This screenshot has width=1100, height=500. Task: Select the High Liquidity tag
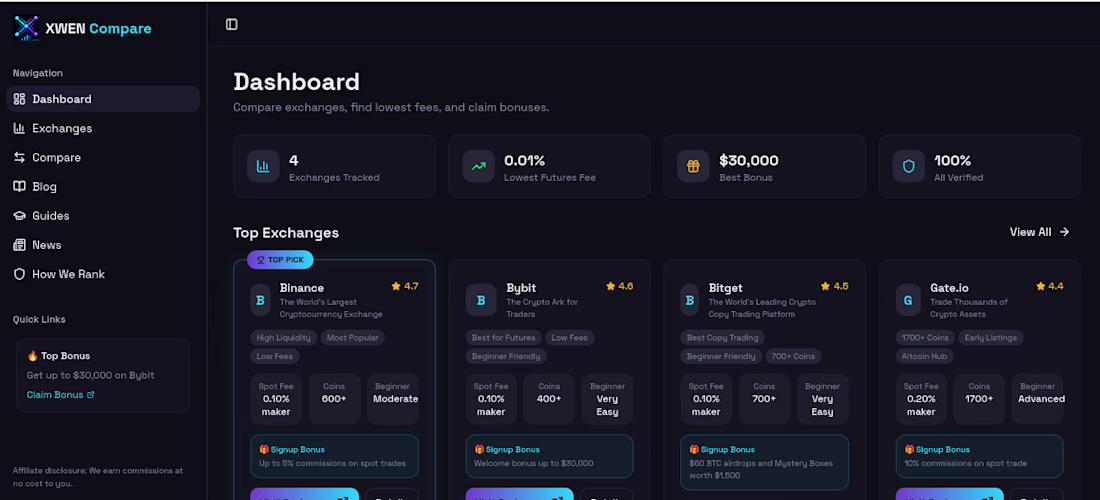pyautogui.click(x=283, y=337)
